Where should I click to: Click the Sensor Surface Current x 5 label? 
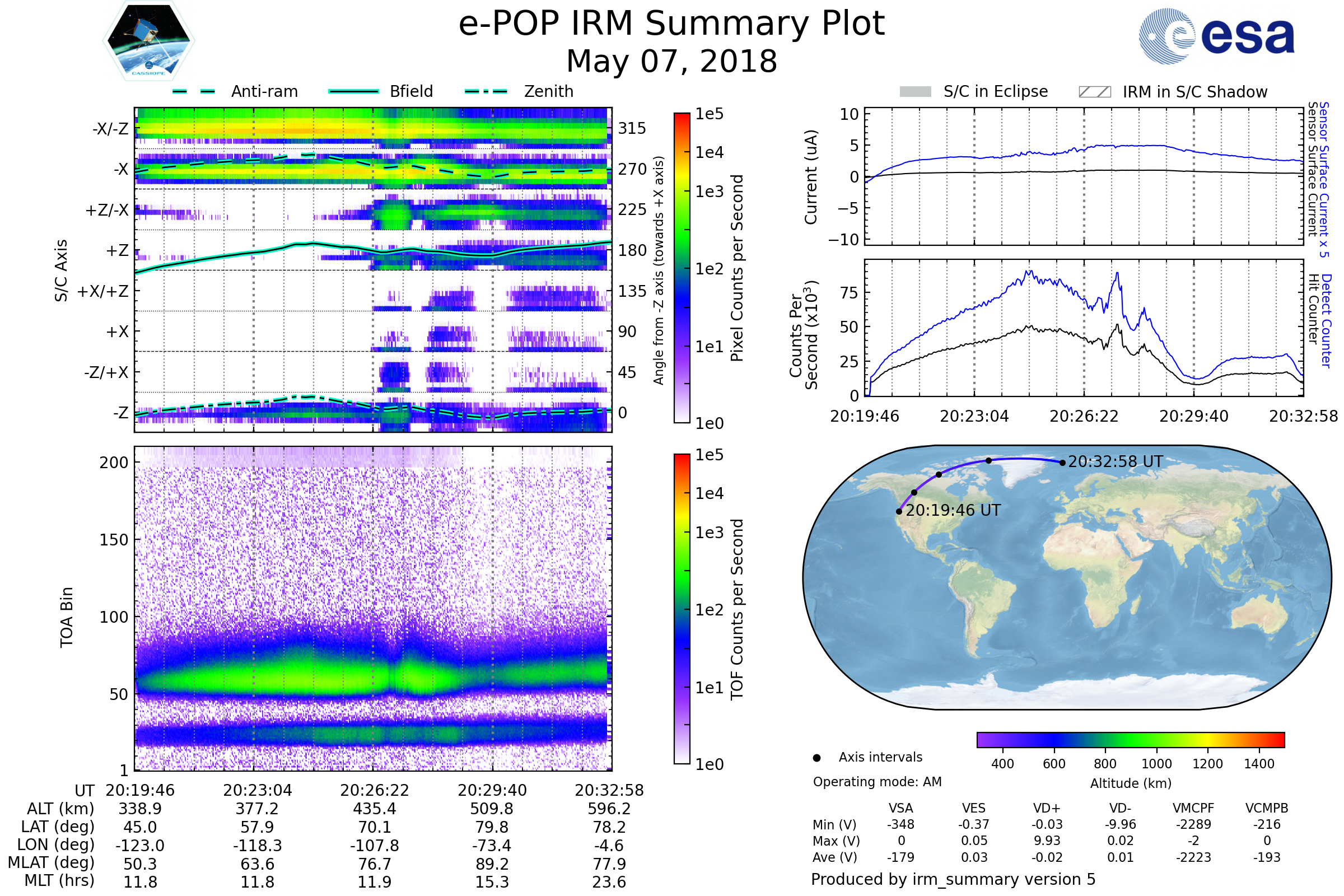(1324, 179)
